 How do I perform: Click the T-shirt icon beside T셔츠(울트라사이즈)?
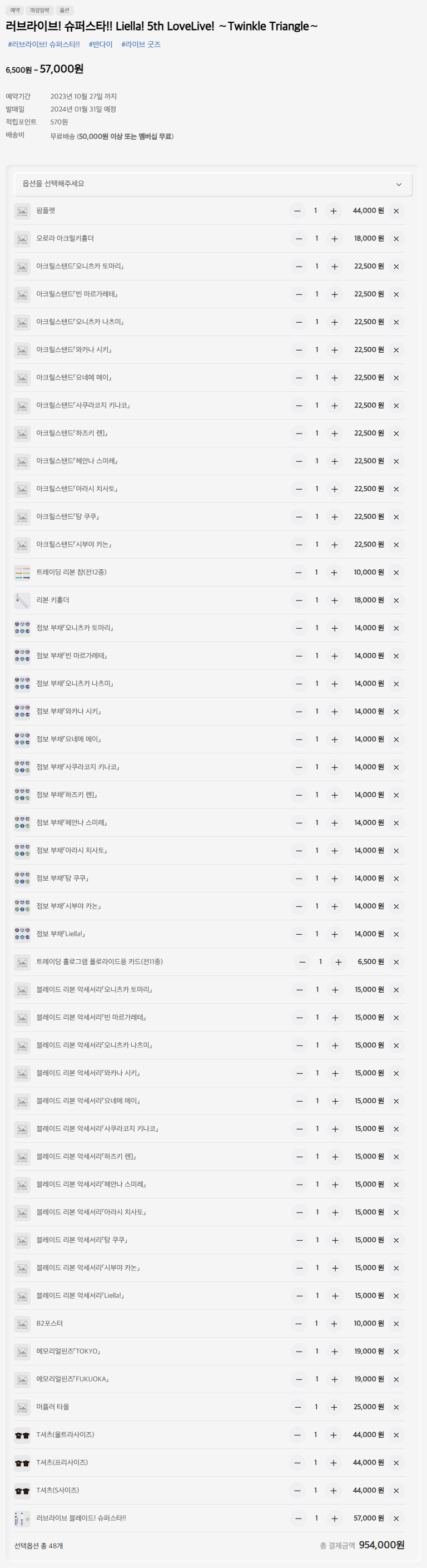point(22,1434)
